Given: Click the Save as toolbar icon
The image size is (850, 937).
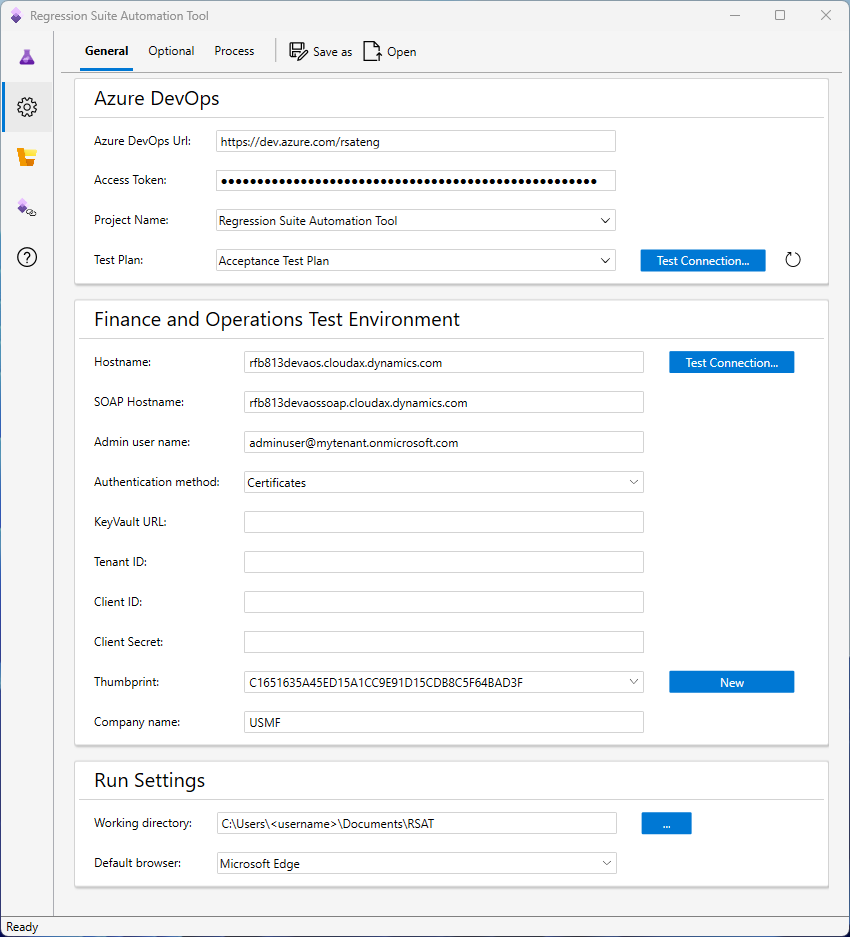Looking at the screenshot, I should click(x=299, y=52).
